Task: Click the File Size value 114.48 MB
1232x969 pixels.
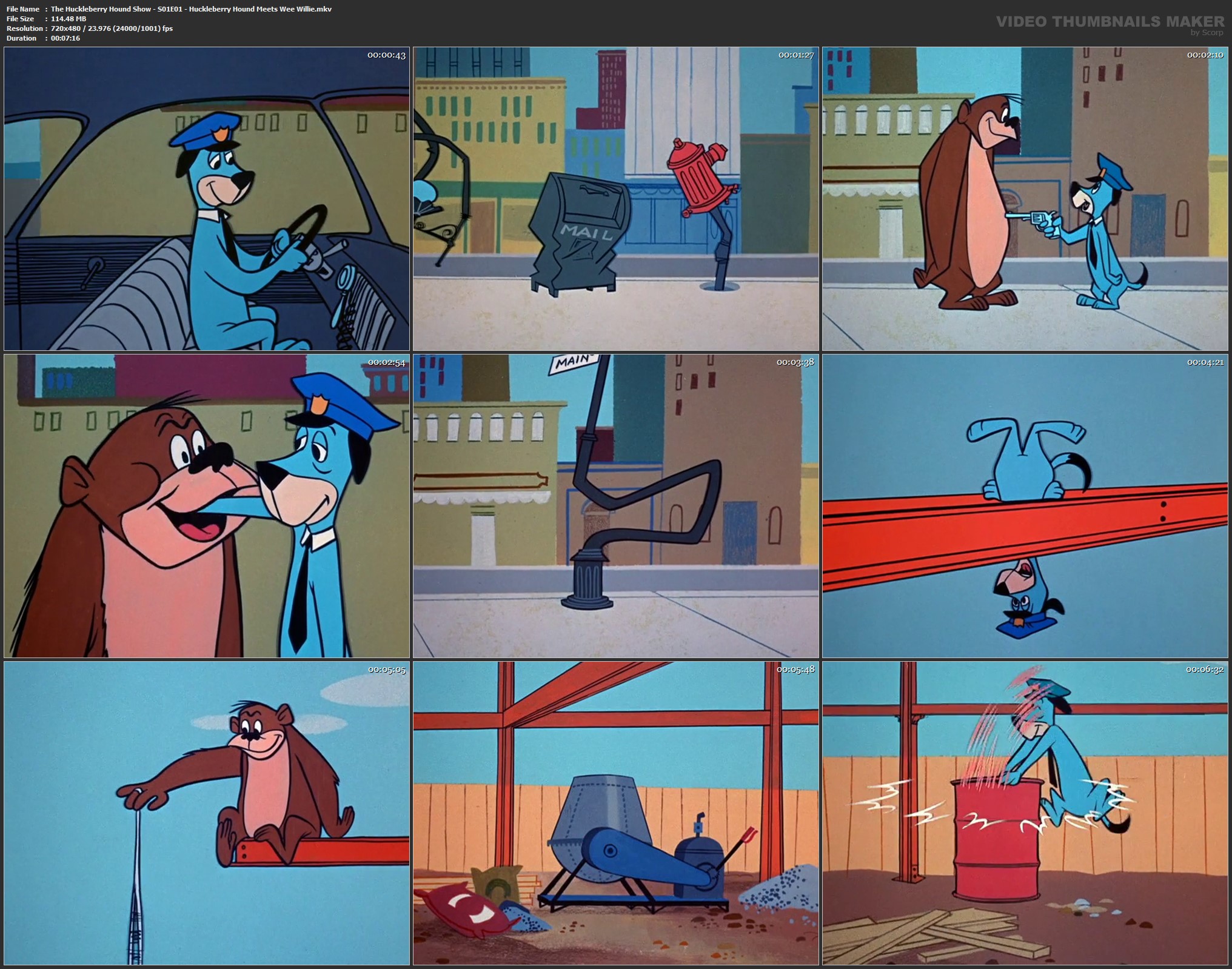Action: [x=69, y=18]
